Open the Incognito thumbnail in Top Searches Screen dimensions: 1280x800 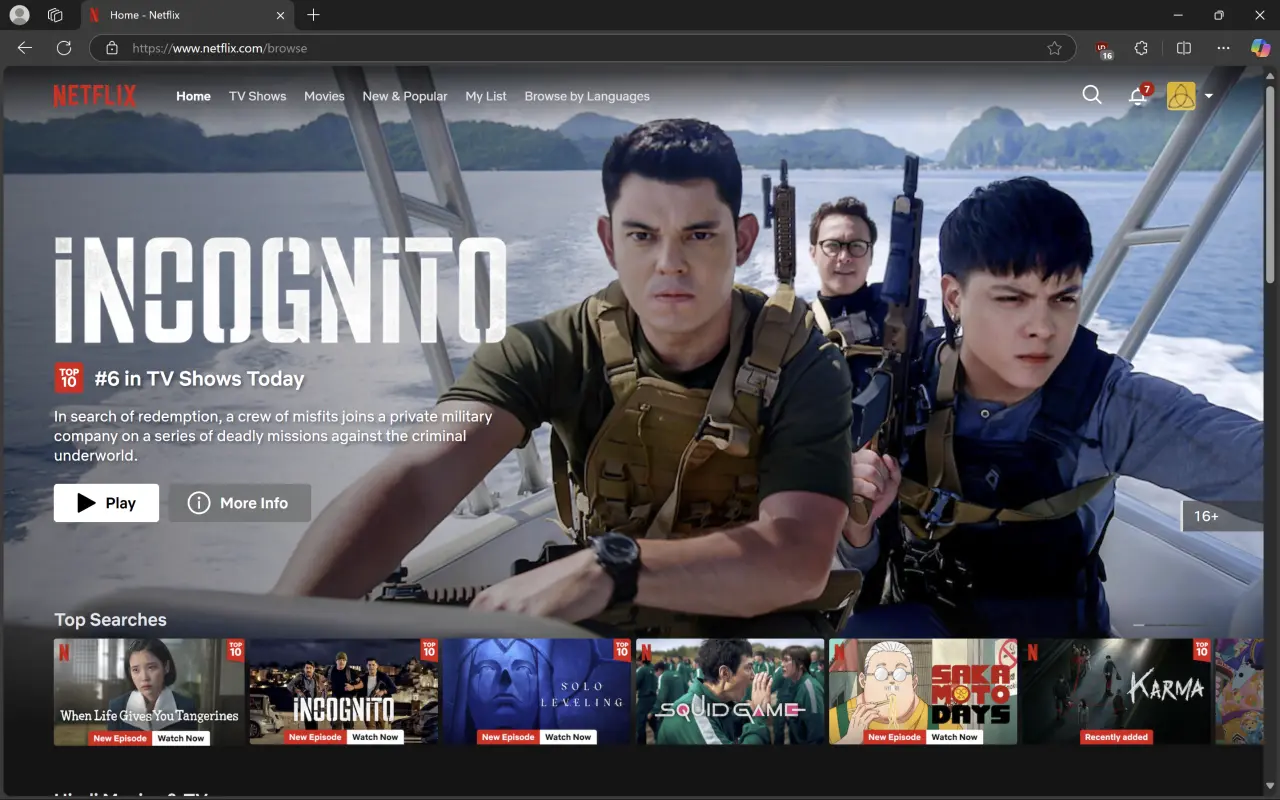point(343,692)
